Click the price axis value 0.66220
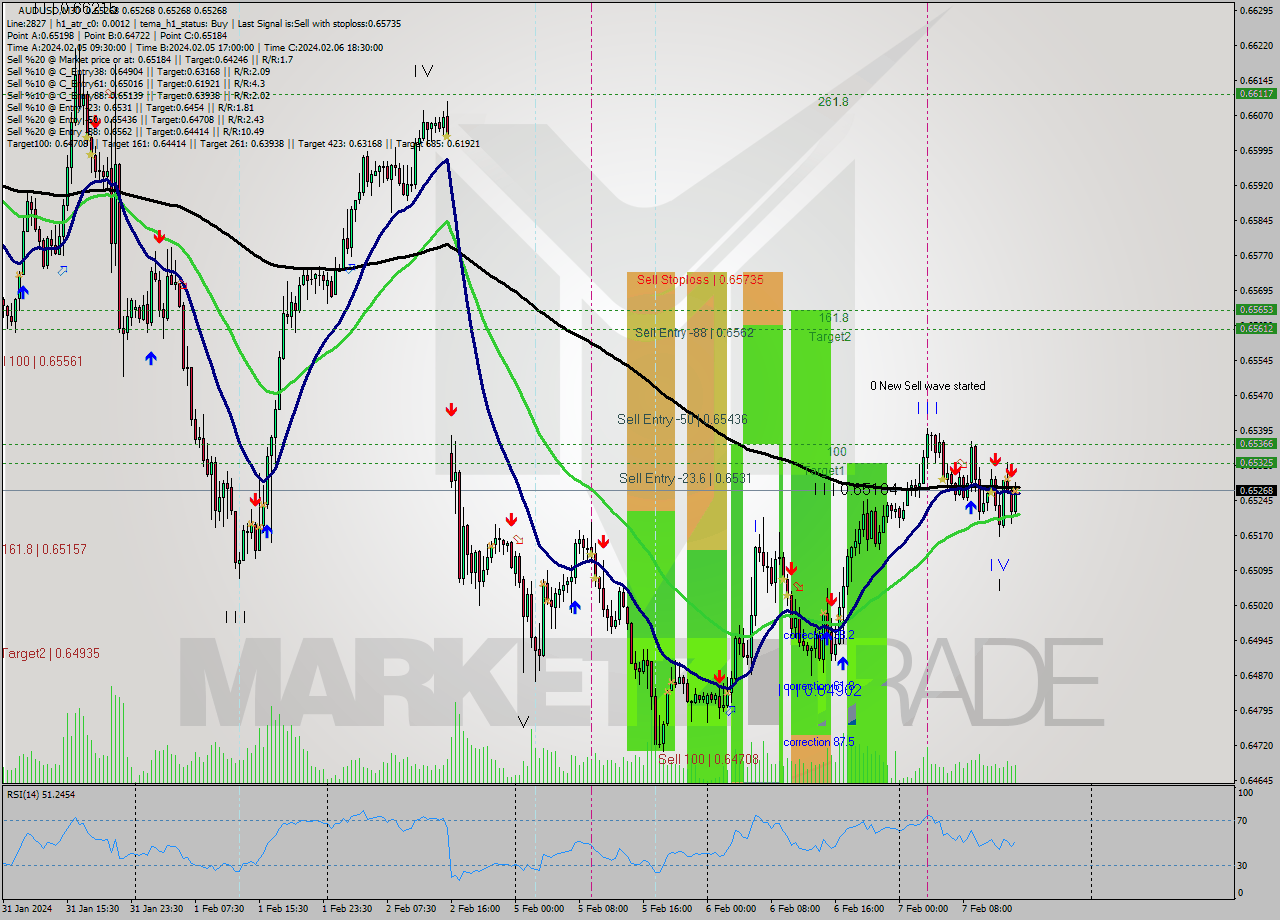 [x=1256, y=45]
